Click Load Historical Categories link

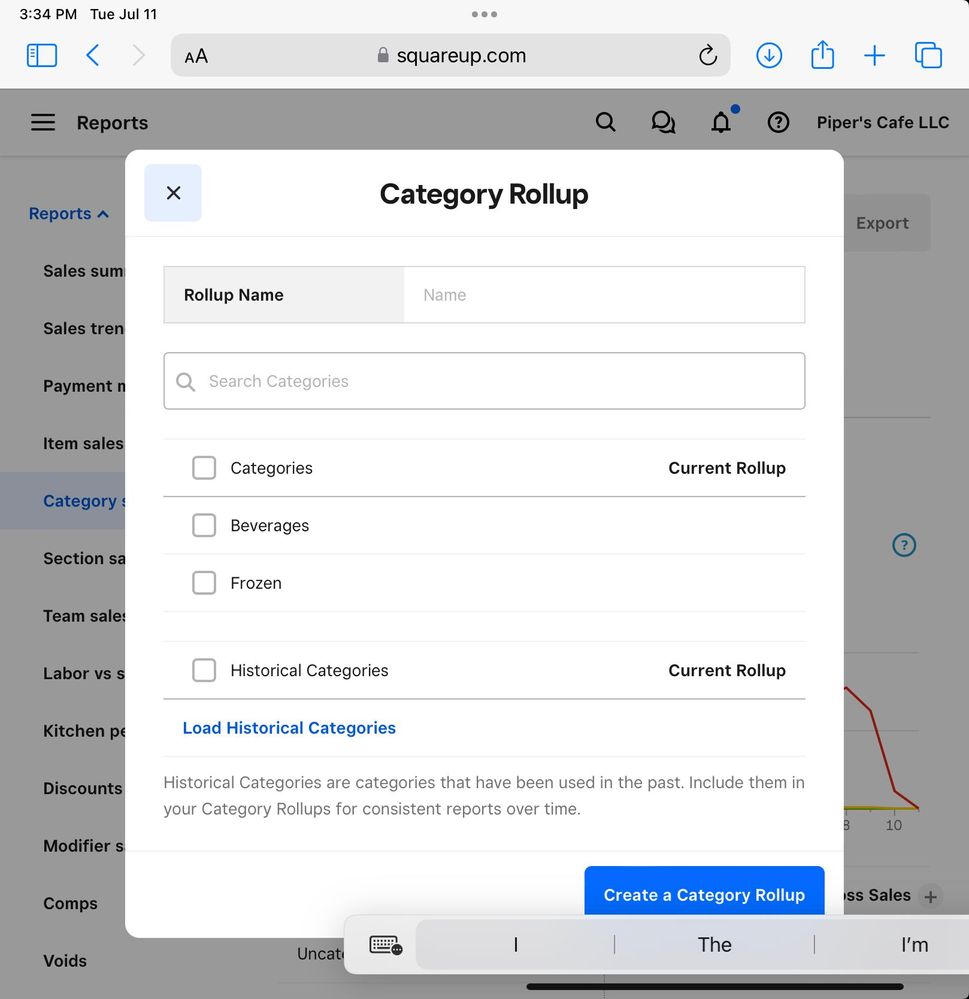pos(289,728)
